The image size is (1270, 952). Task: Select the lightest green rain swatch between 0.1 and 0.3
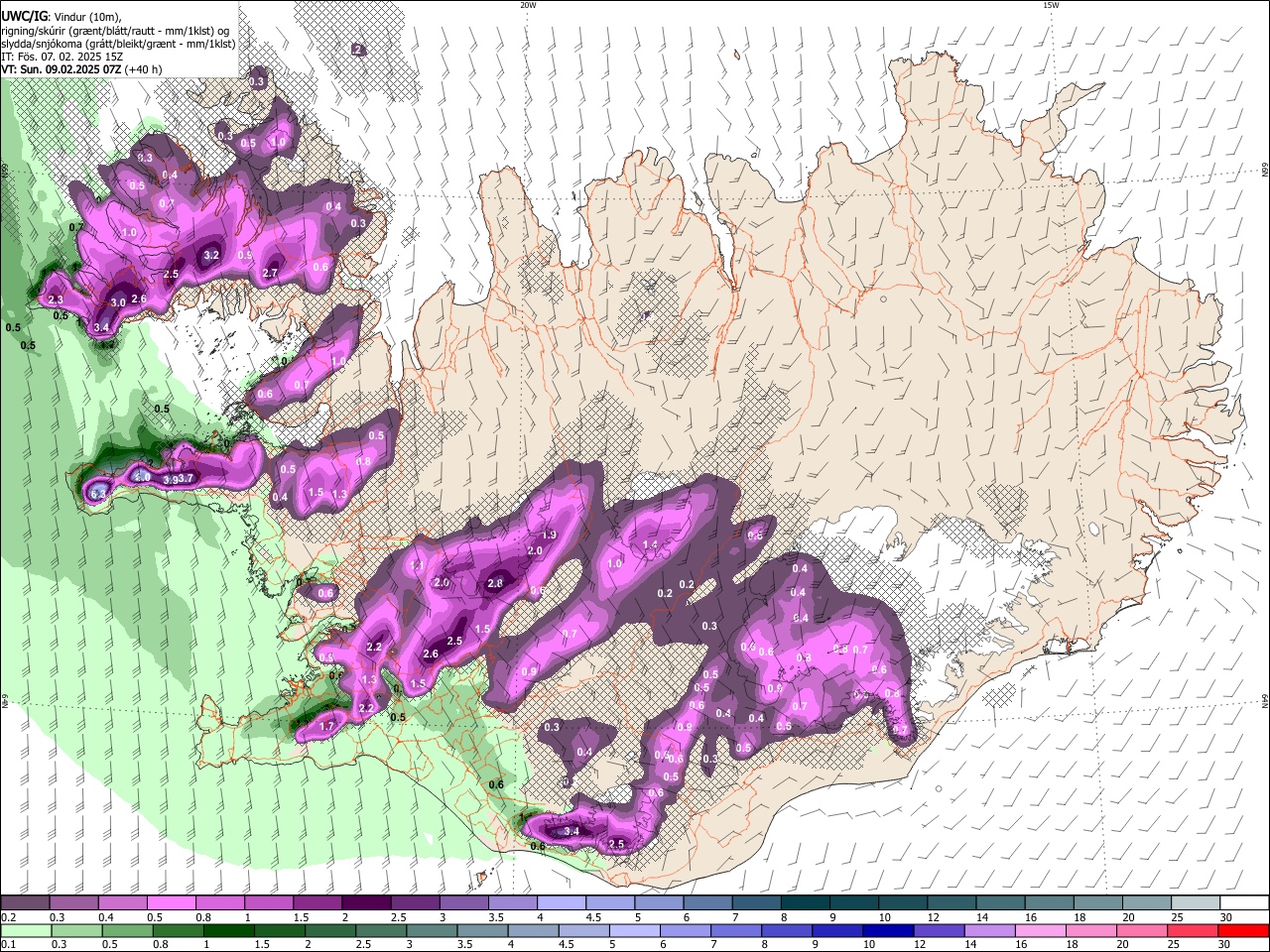point(25,930)
